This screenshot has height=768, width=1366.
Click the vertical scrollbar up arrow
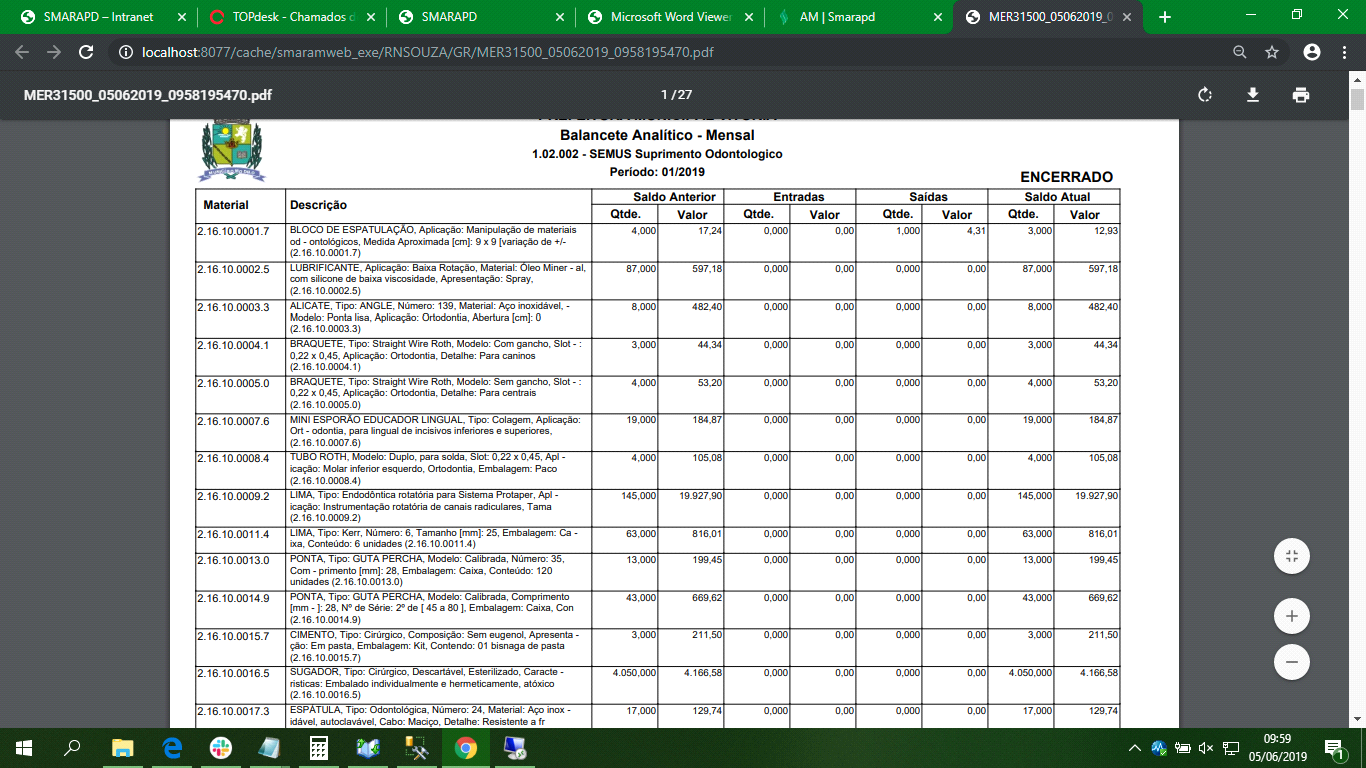1358,79
